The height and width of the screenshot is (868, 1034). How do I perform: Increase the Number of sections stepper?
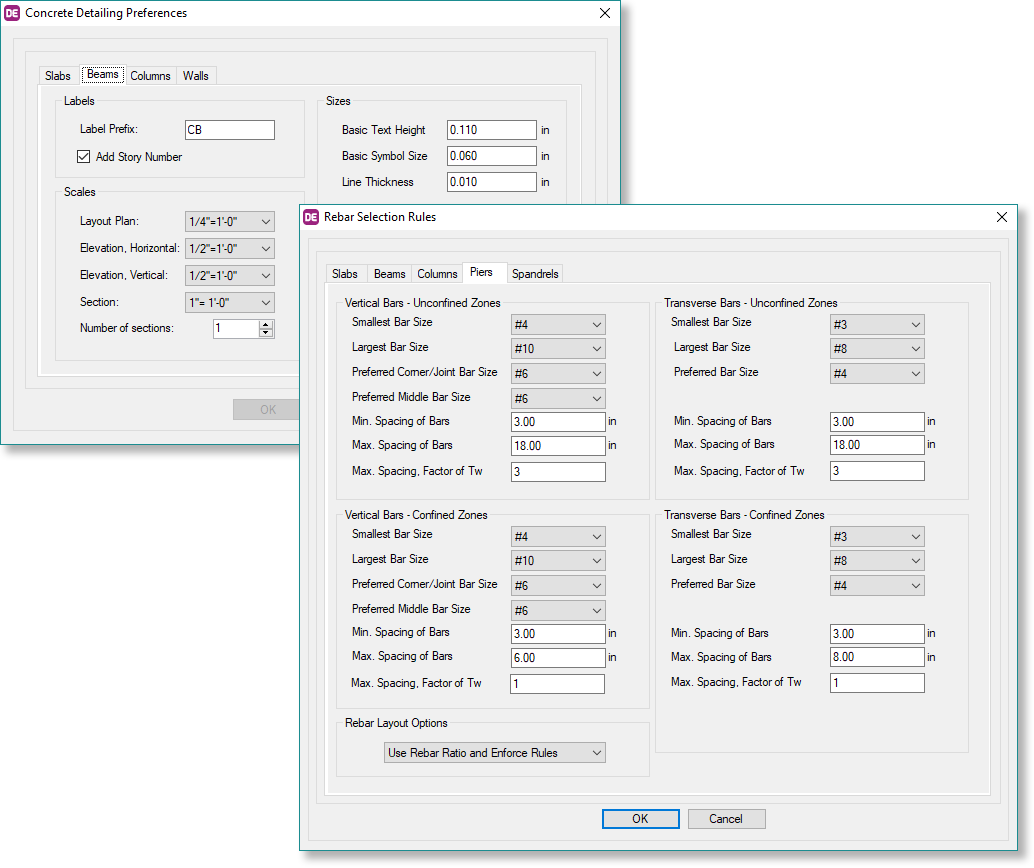(x=265, y=324)
